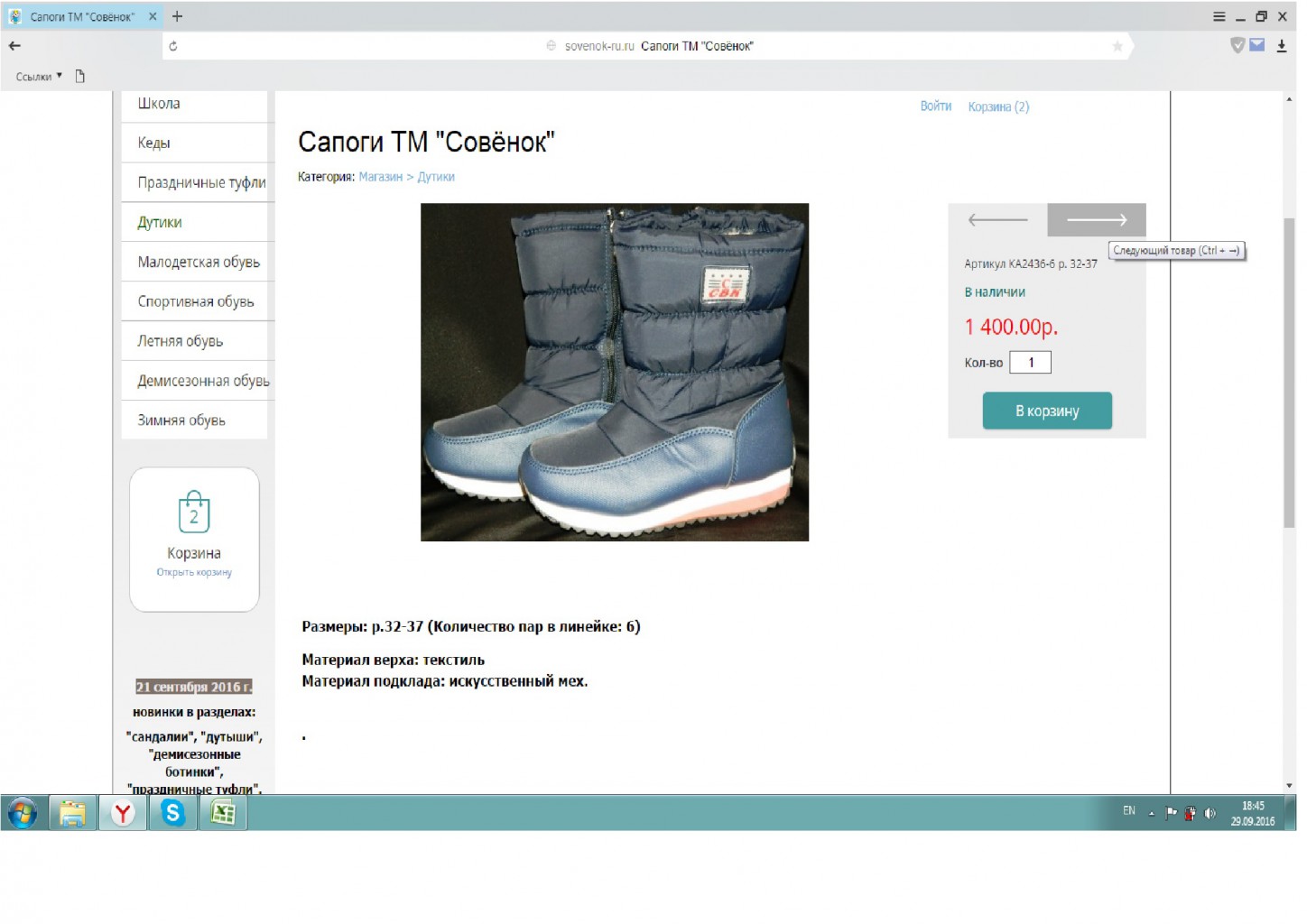Open Excel from the taskbar
Viewport: 1307px width, 924px height.
coord(222,813)
